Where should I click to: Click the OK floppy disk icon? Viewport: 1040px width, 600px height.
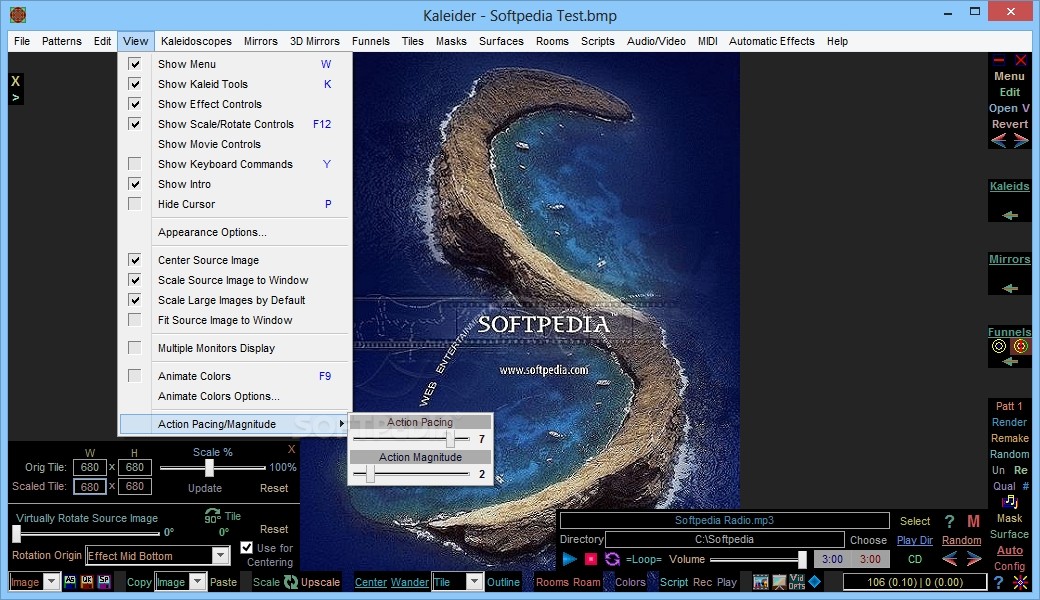point(87,581)
